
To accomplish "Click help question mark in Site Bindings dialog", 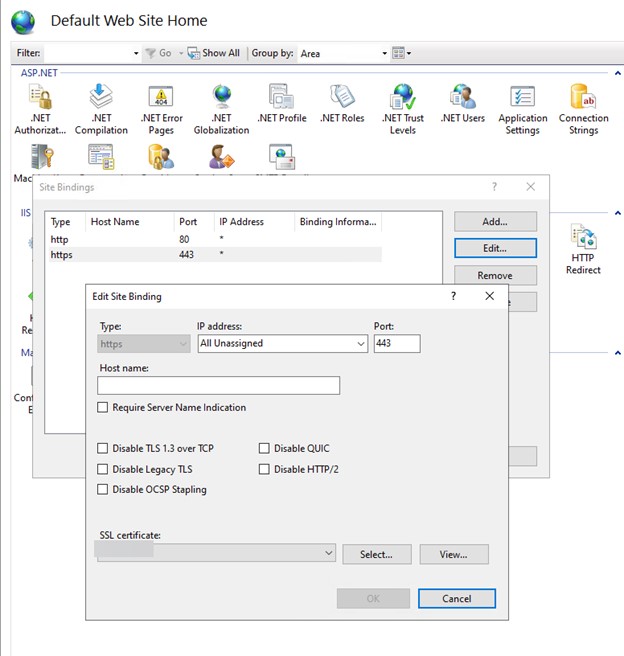I will (494, 187).
